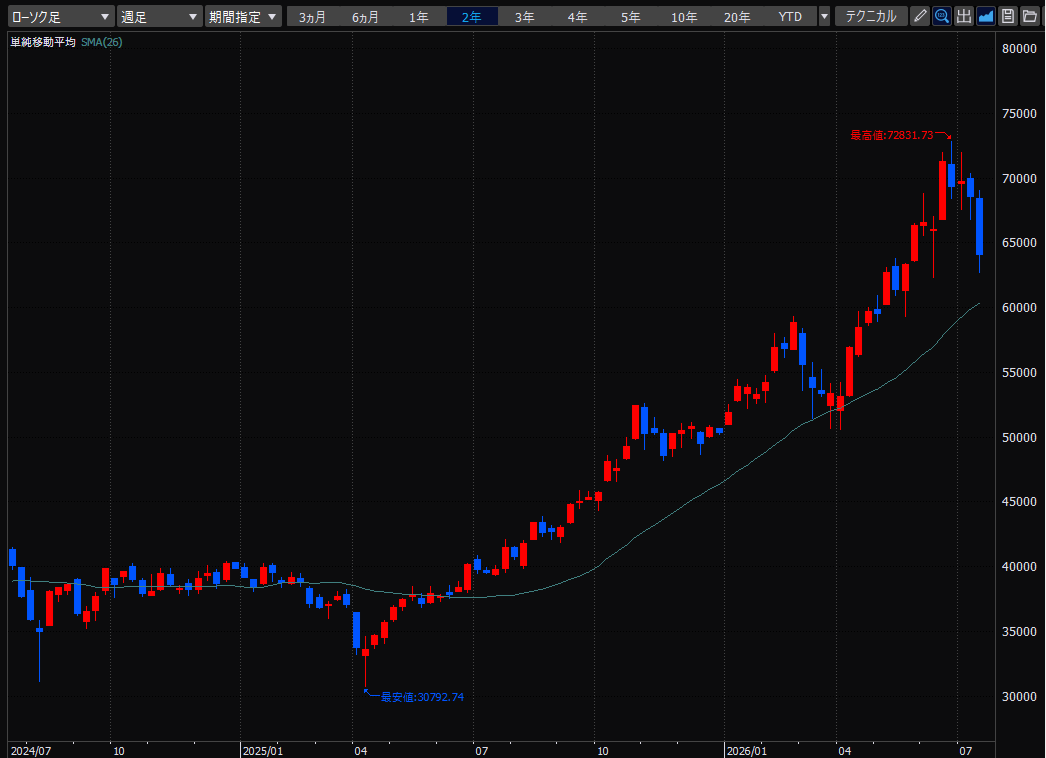Select the 6ヵ月 period tab
1046x758 pixels.
coord(366,17)
